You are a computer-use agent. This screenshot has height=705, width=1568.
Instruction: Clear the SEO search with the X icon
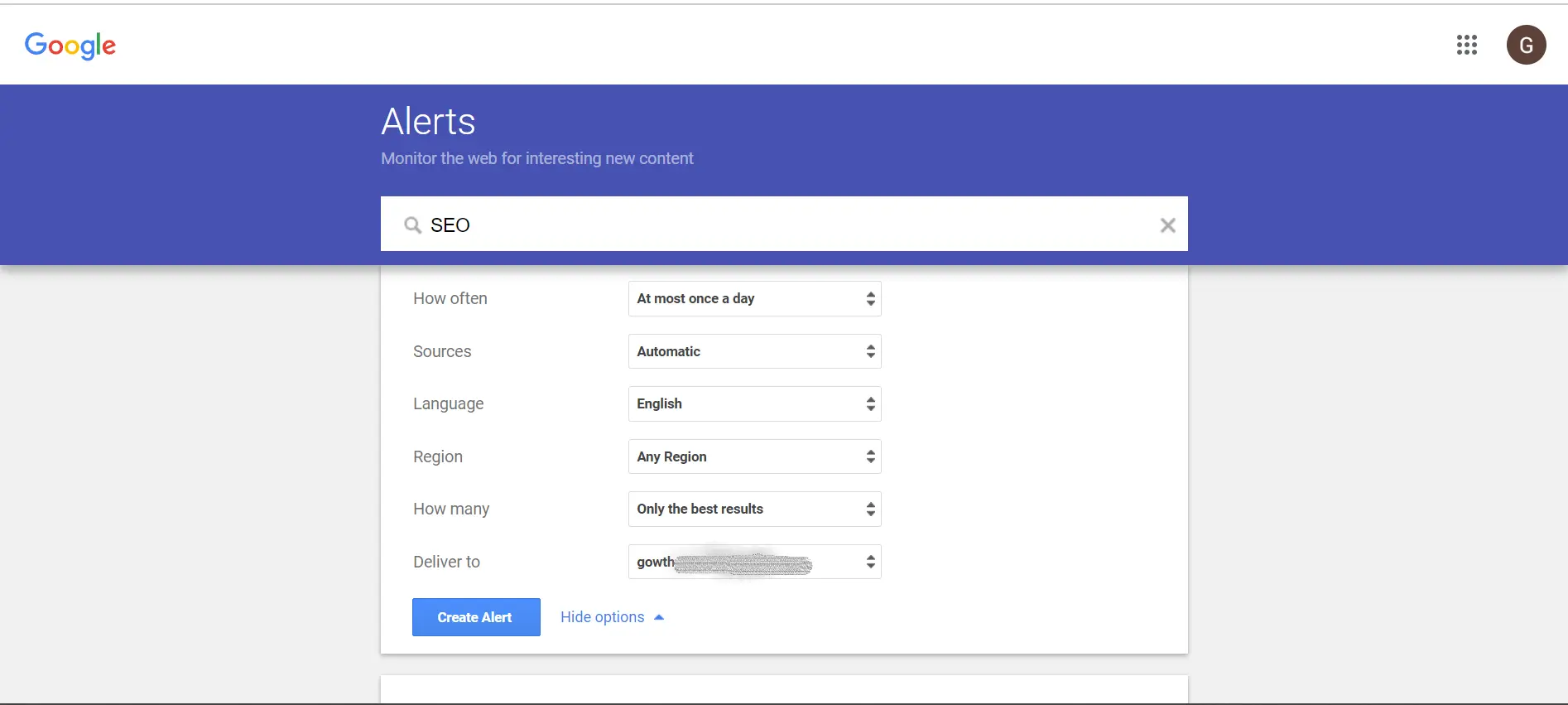pos(1167,225)
